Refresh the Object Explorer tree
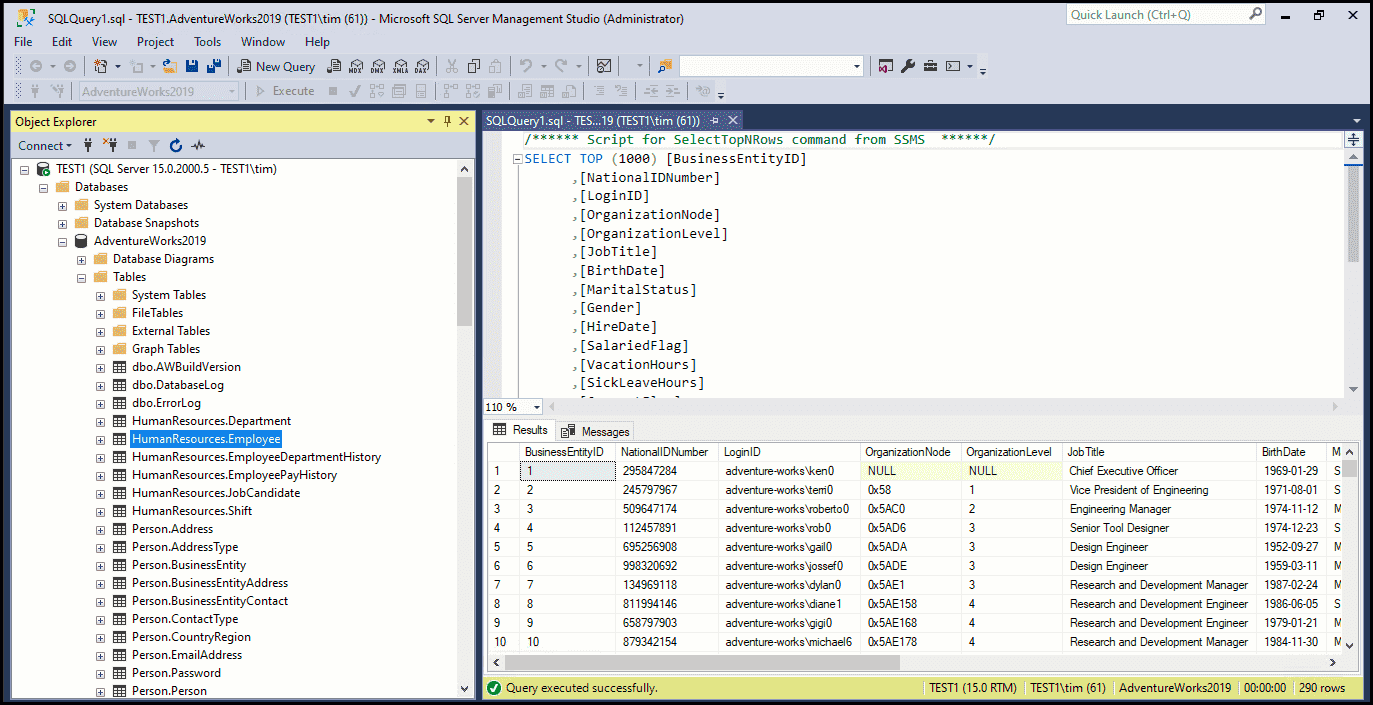 (x=175, y=146)
